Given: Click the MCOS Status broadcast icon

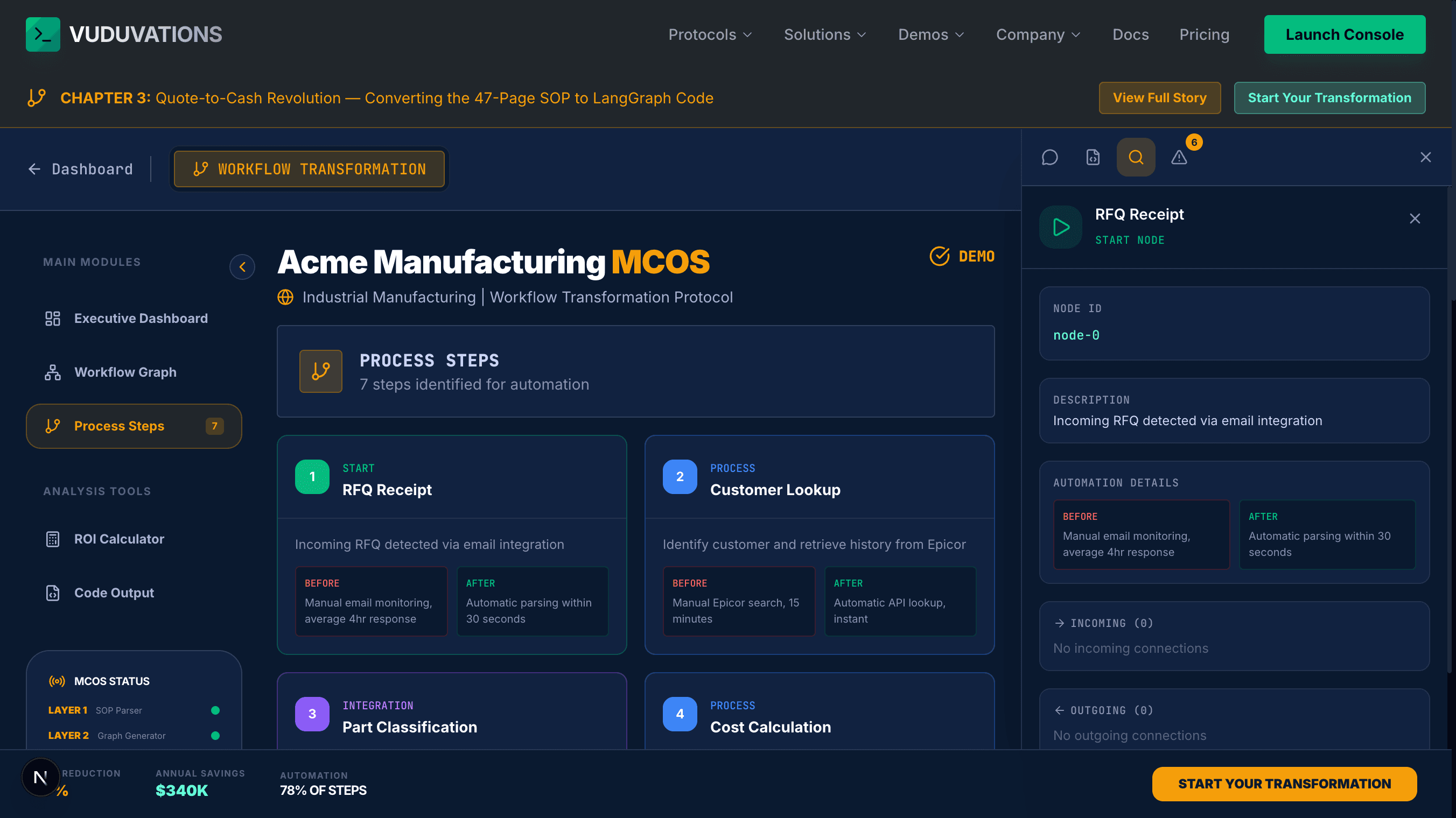Looking at the screenshot, I should tap(57, 681).
